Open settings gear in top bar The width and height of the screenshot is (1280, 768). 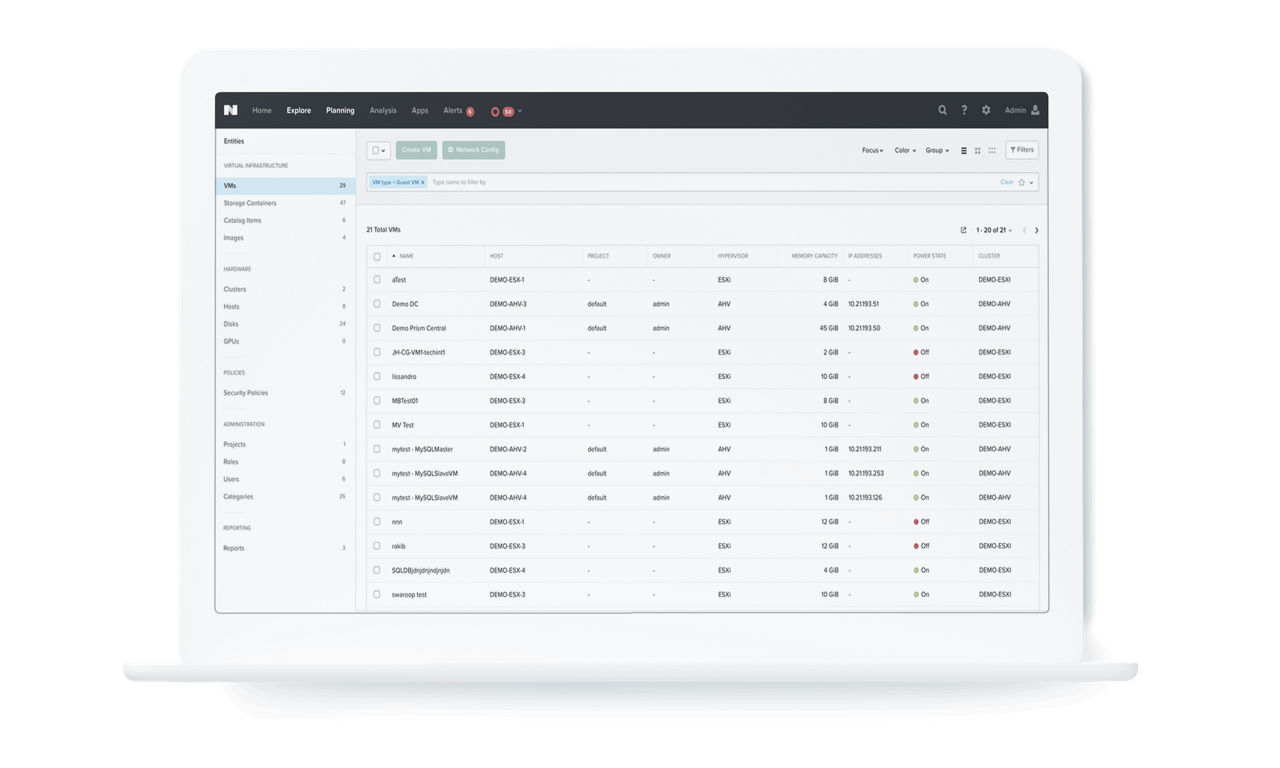pos(986,110)
